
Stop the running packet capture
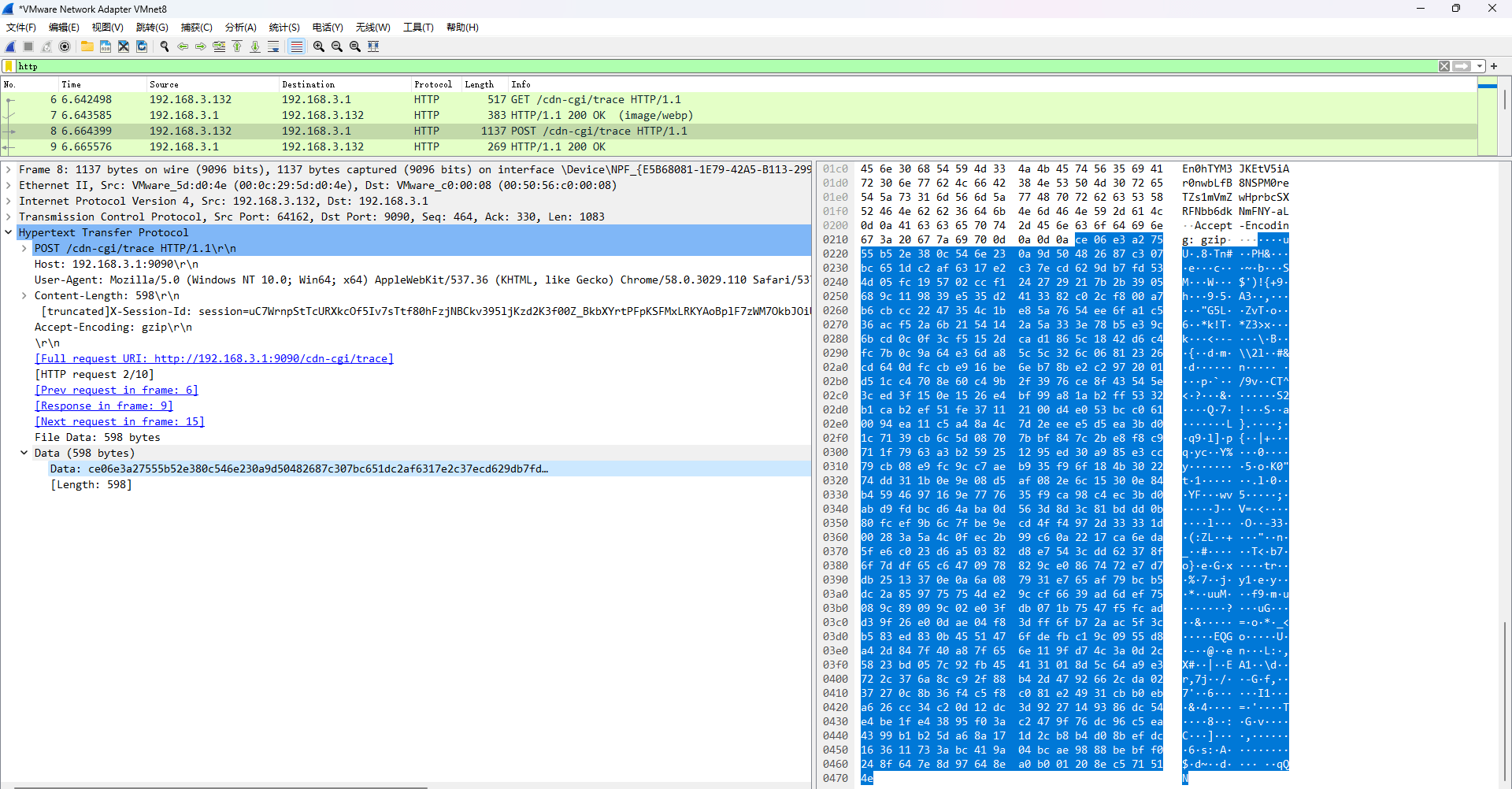(x=28, y=46)
